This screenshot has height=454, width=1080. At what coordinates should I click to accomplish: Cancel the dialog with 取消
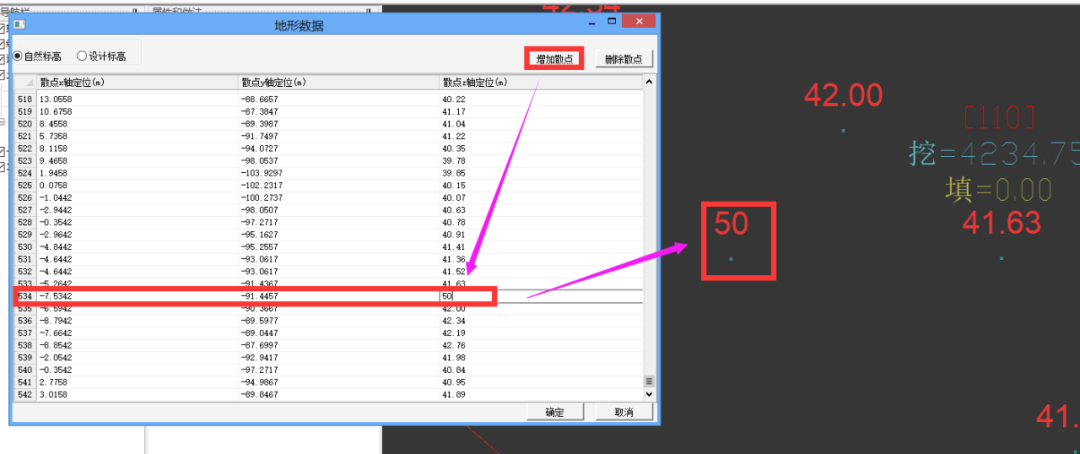point(624,412)
